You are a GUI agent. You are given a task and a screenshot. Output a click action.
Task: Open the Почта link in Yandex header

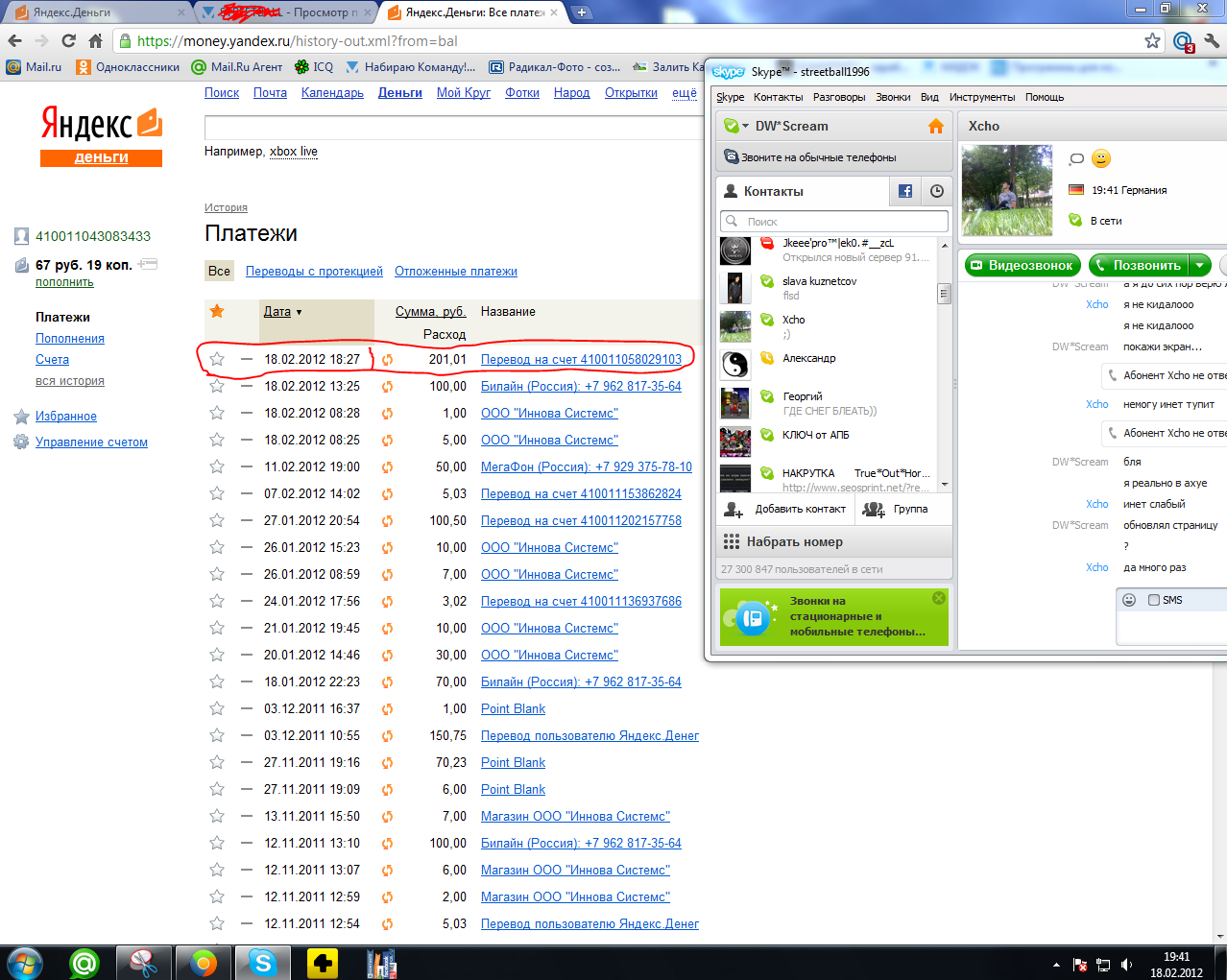point(270,92)
